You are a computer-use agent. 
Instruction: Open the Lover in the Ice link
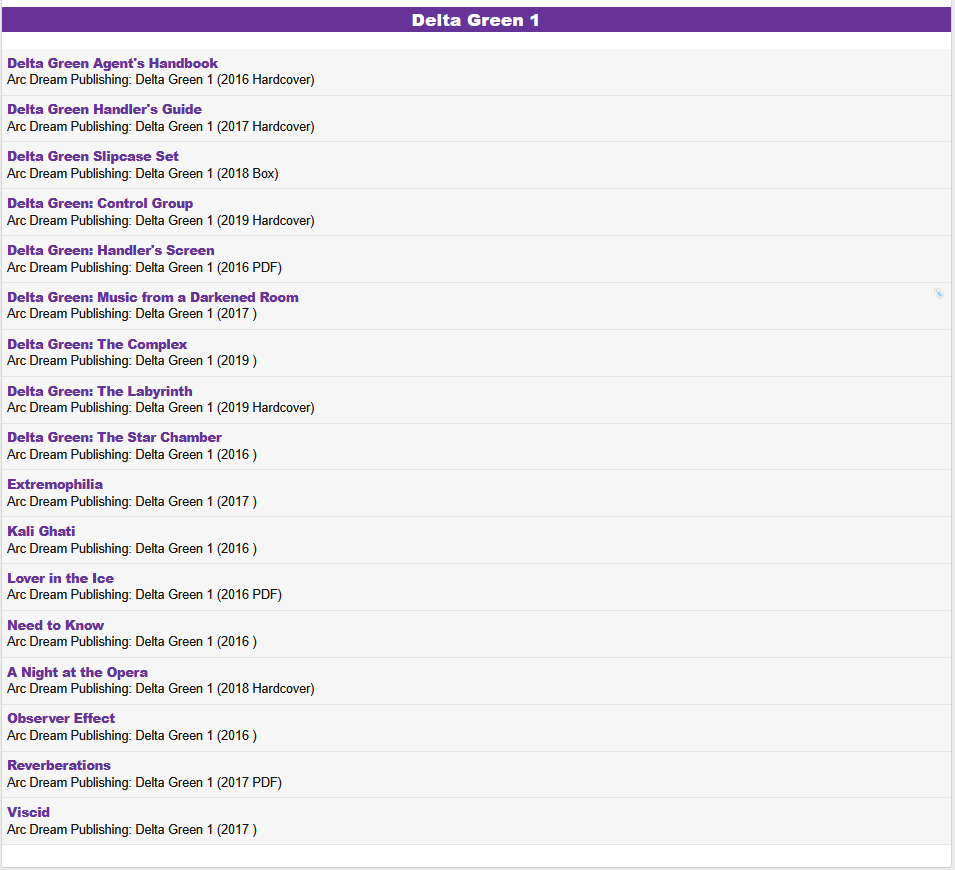60,578
